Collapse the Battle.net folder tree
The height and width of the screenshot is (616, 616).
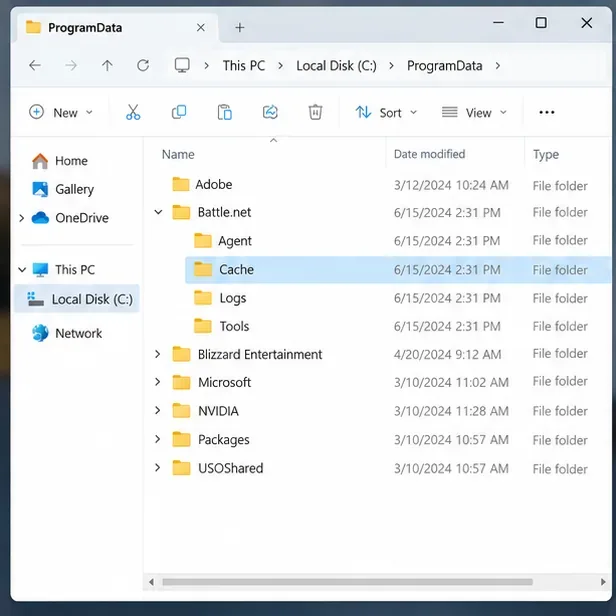point(158,212)
